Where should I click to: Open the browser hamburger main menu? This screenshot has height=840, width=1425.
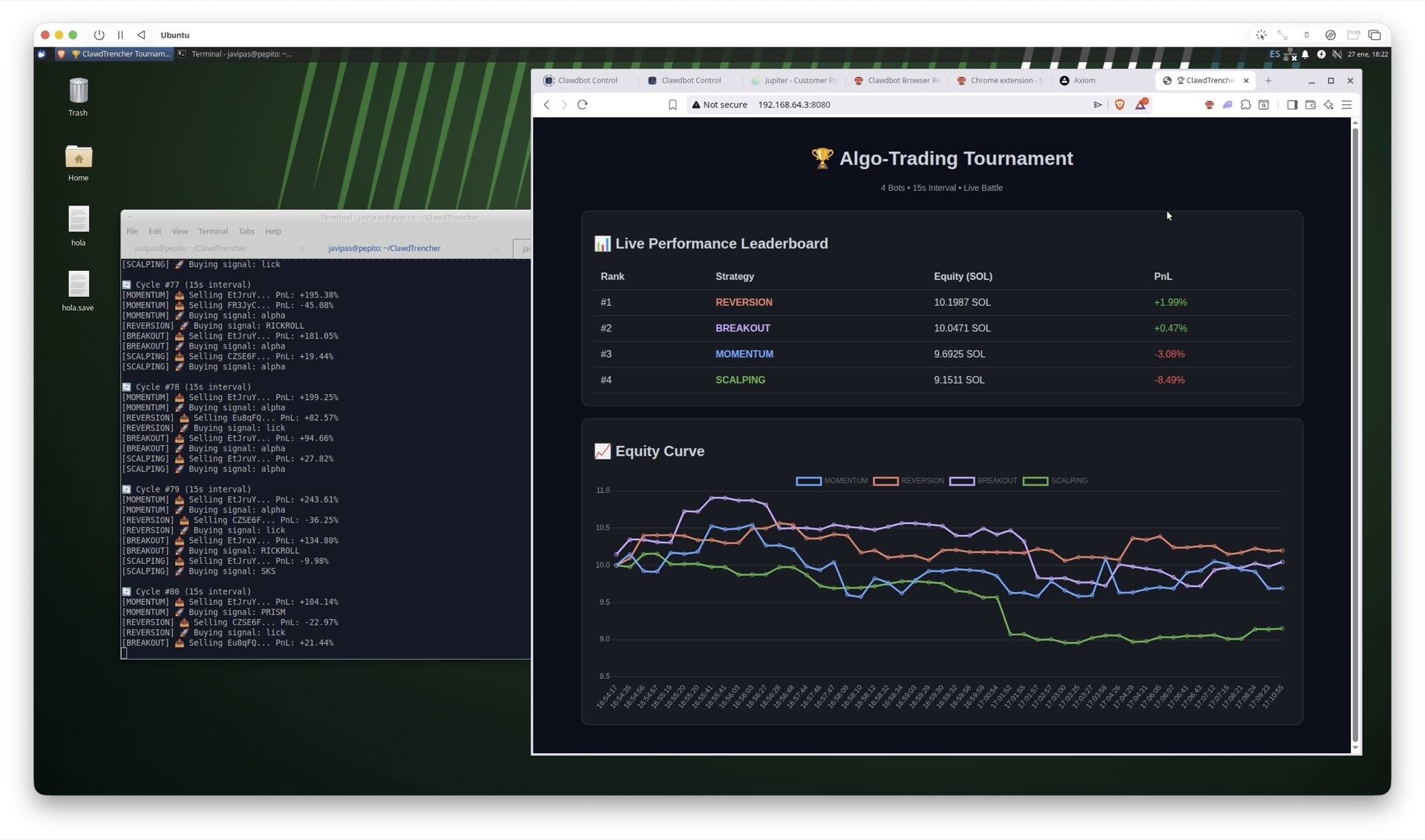(x=1346, y=105)
